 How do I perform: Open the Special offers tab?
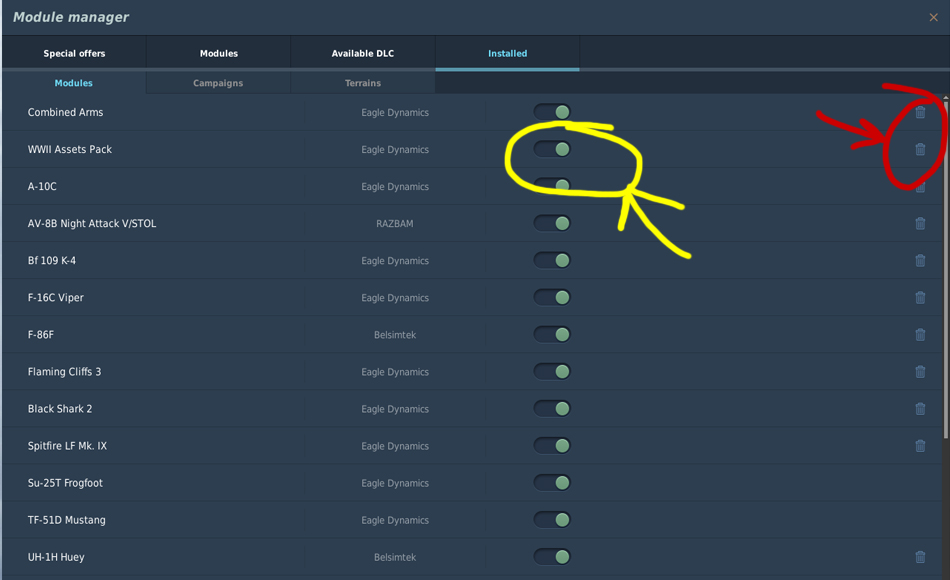[74, 53]
